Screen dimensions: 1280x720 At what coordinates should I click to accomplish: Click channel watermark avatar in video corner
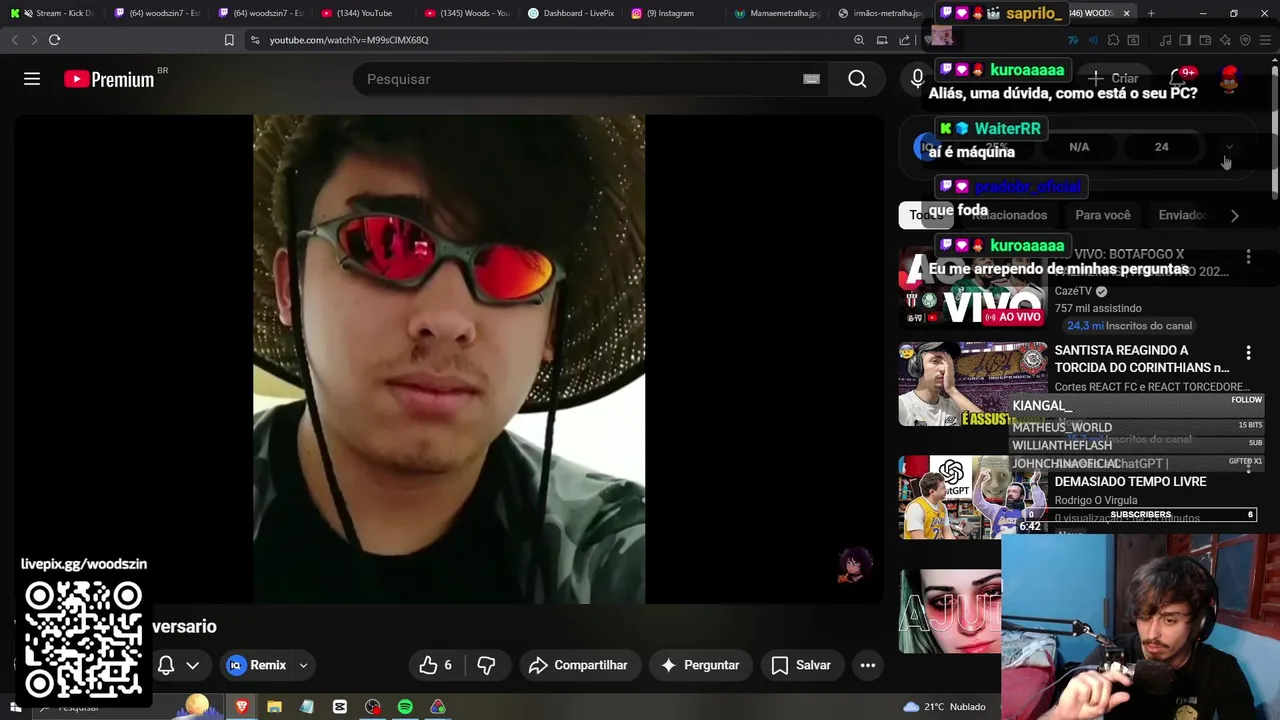(x=854, y=565)
